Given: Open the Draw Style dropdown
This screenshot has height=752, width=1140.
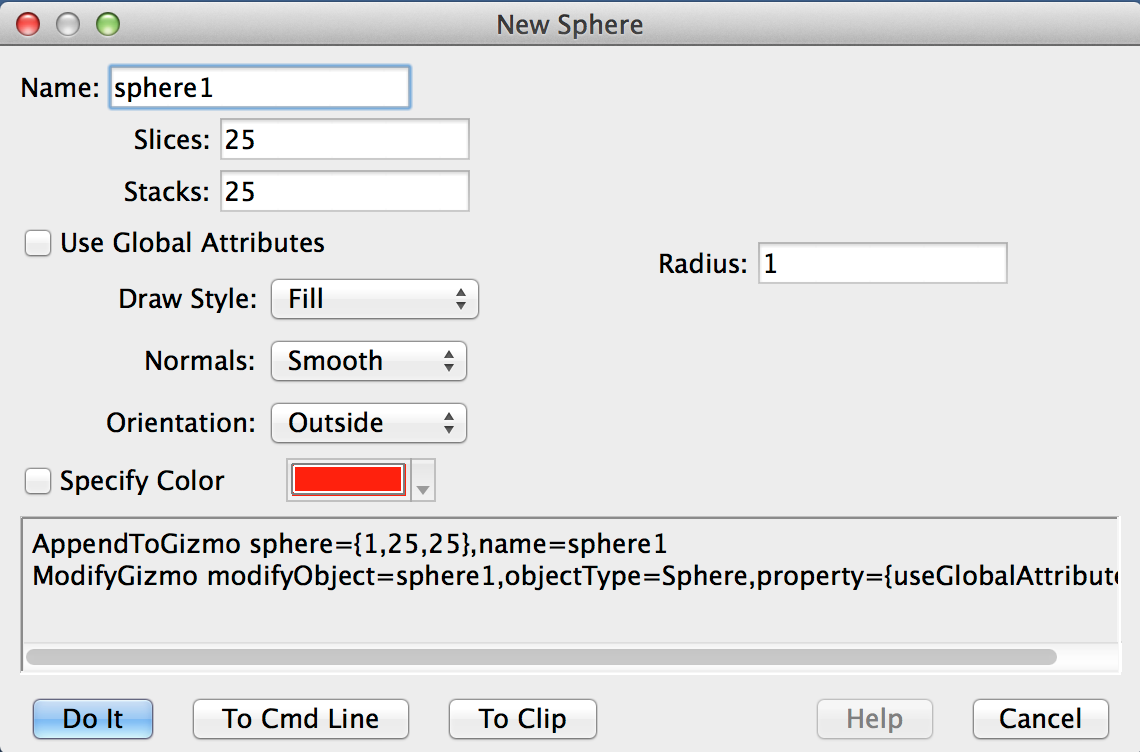Looking at the screenshot, I should 374,299.
